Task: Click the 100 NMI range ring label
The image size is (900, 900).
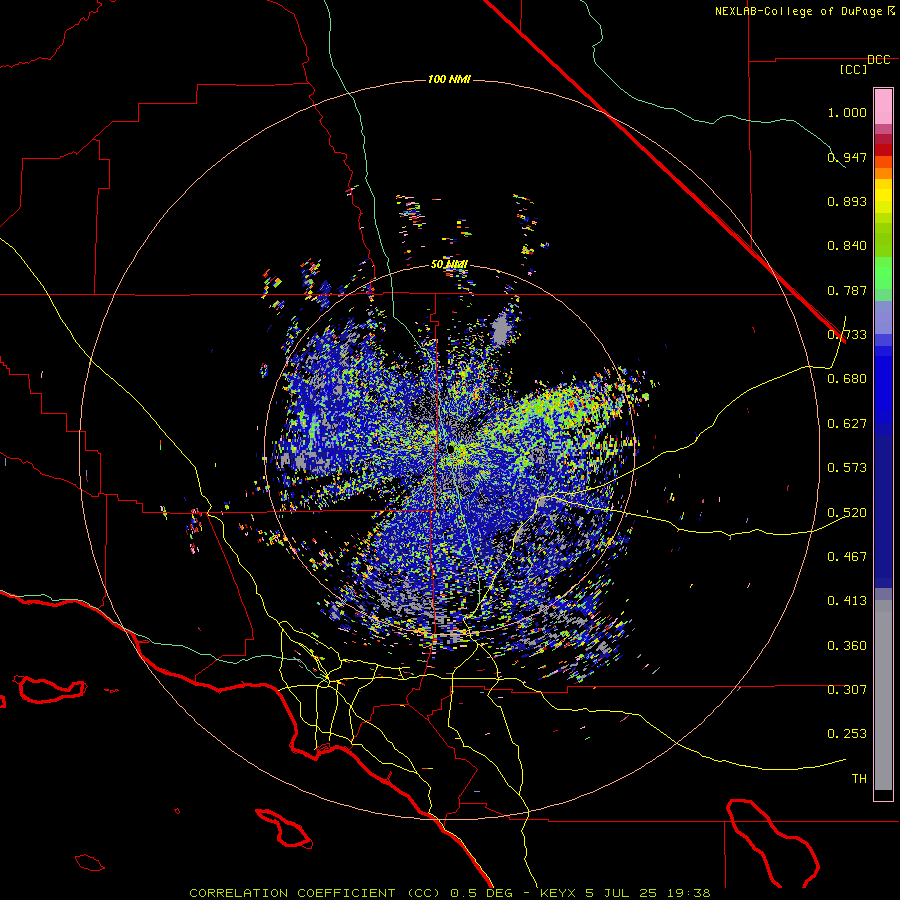Action: pyautogui.click(x=449, y=79)
